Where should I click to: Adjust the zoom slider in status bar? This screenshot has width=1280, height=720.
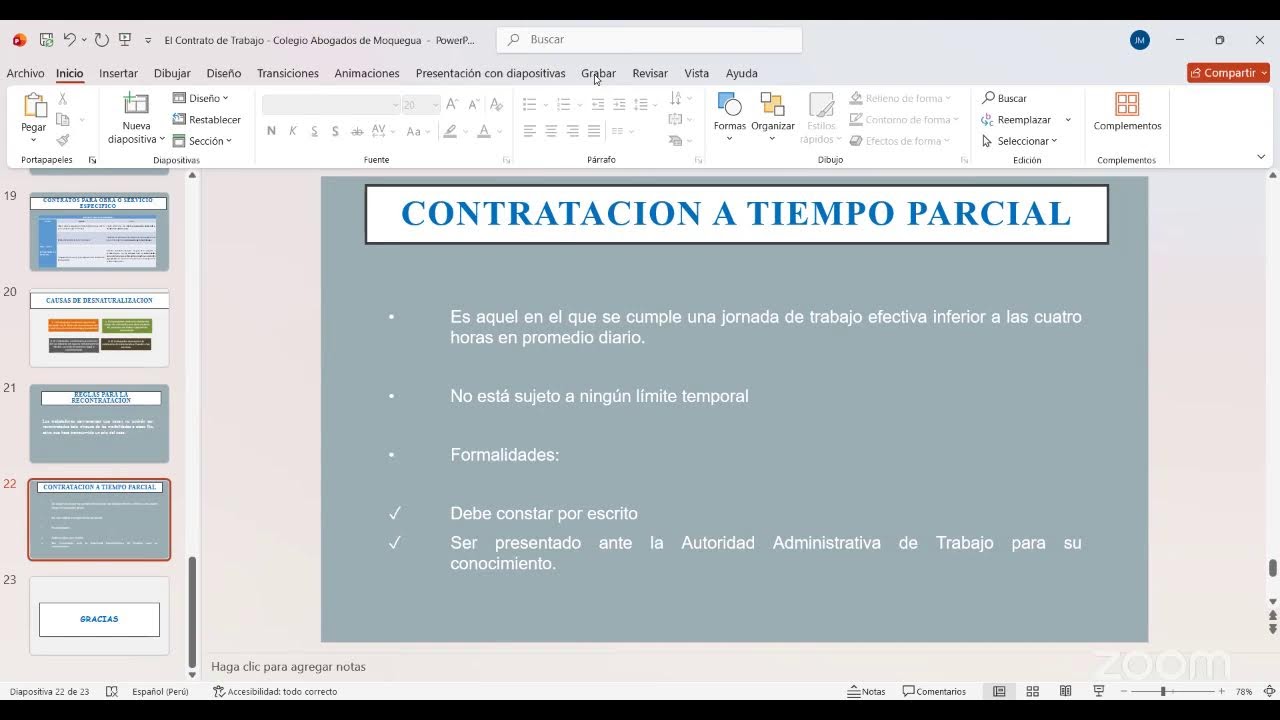click(x=1162, y=691)
